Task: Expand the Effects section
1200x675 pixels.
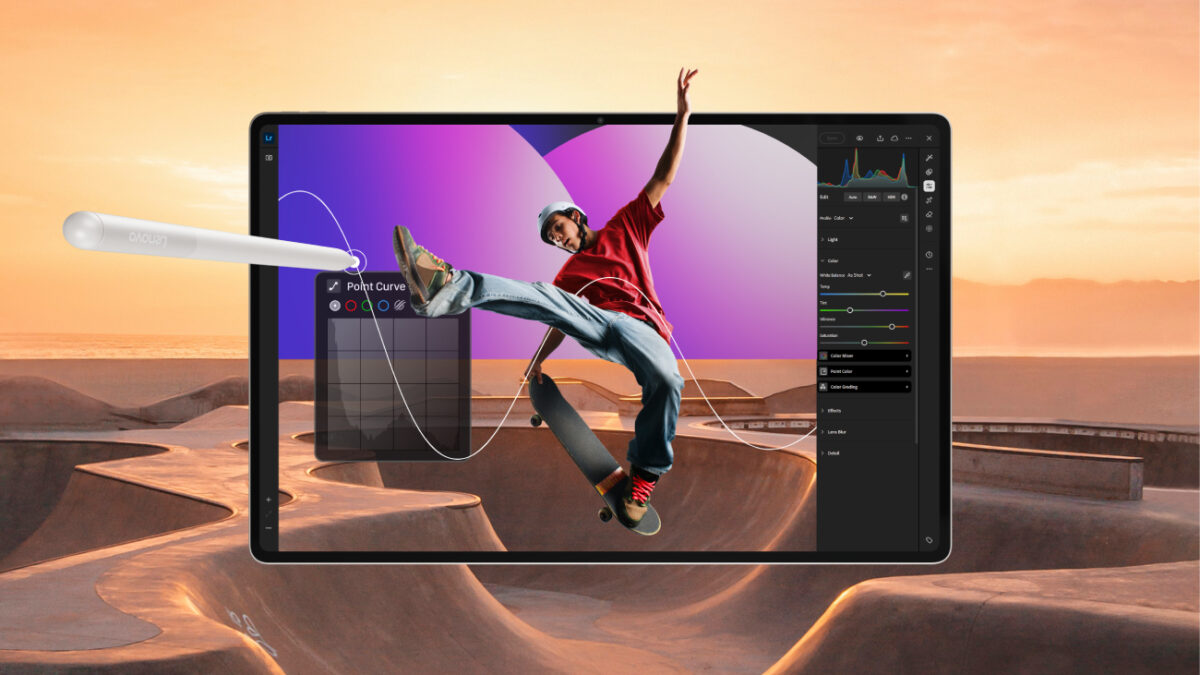Action: coord(833,411)
